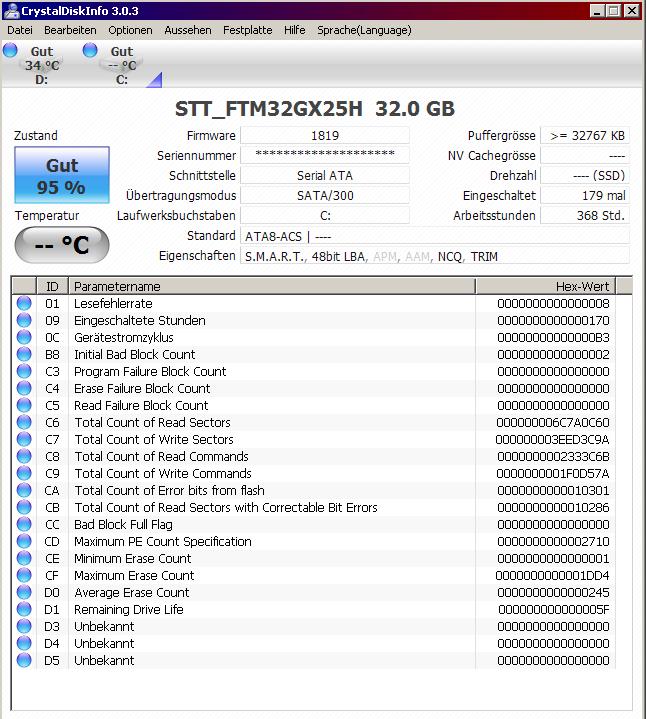Open the Hilfe menu
646x719 pixels.
coord(294,30)
